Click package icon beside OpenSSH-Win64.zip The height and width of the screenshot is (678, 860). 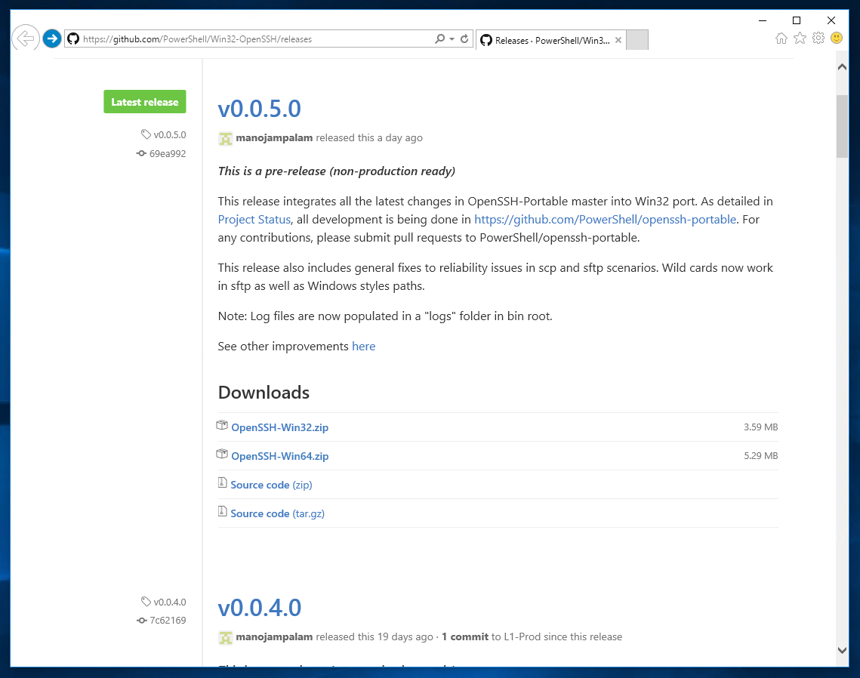click(222, 454)
